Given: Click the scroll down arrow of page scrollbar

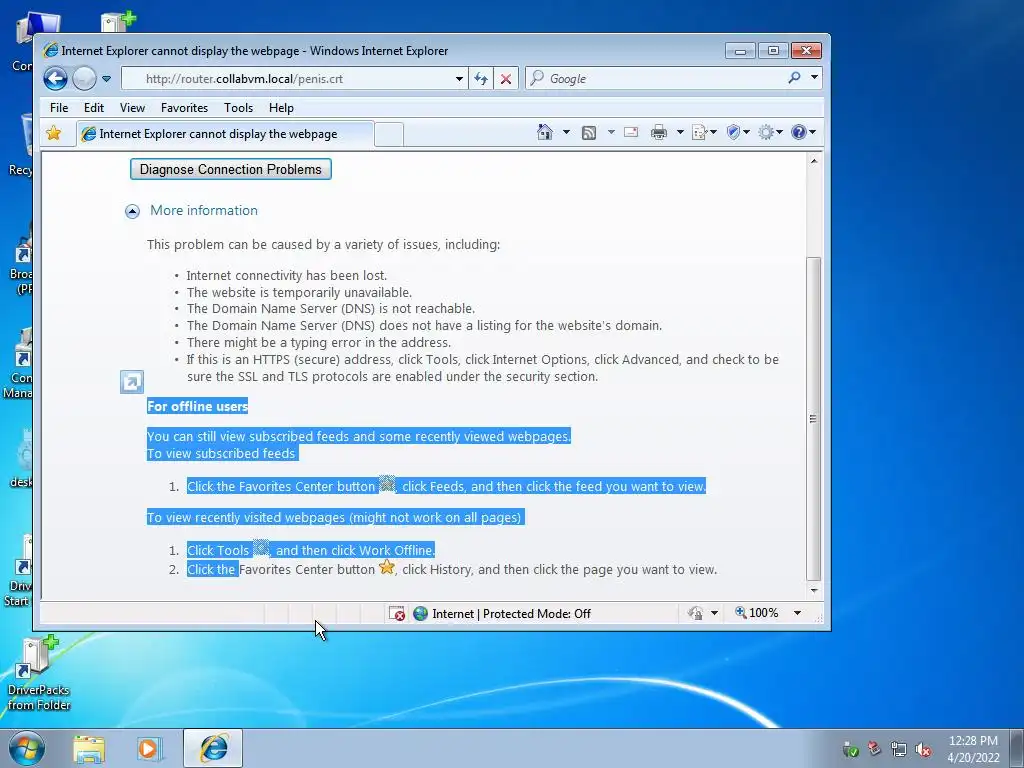Looking at the screenshot, I should point(814,590).
